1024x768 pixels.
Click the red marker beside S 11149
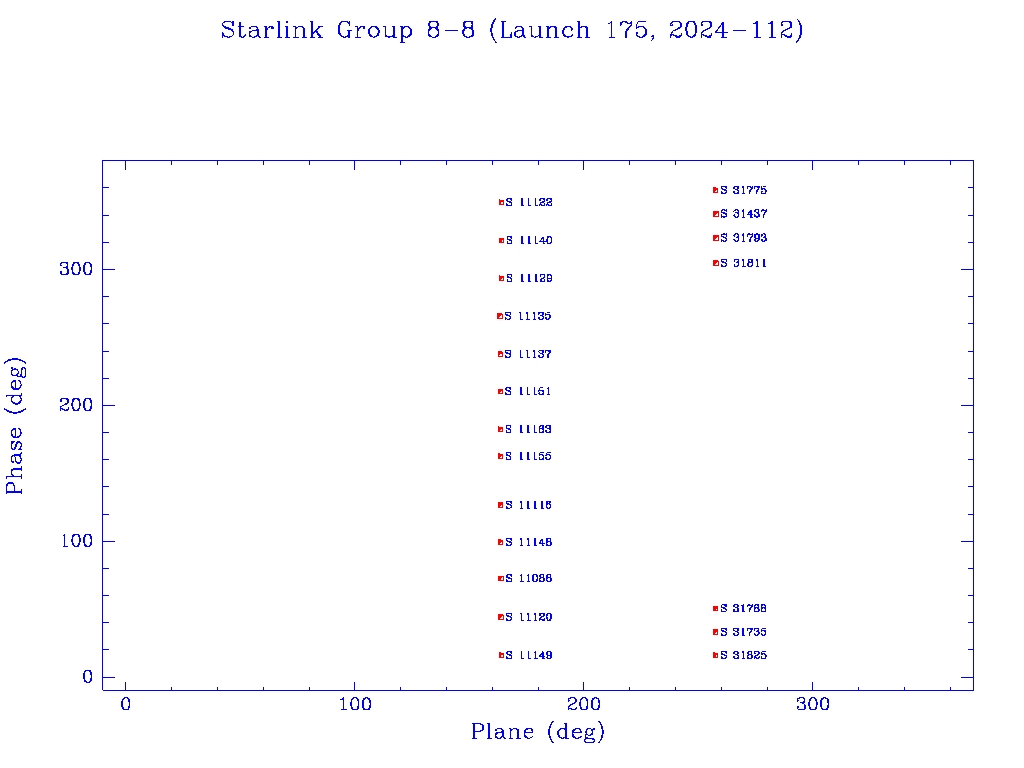(x=502, y=655)
